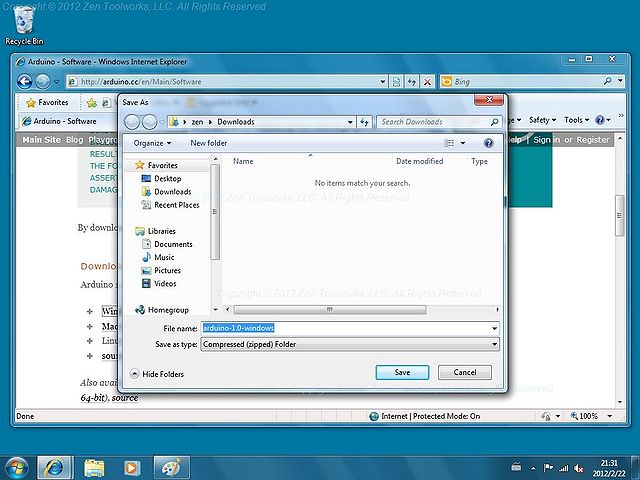
Task: Select Desktop in Favorites pane
Action: (x=167, y=178)
